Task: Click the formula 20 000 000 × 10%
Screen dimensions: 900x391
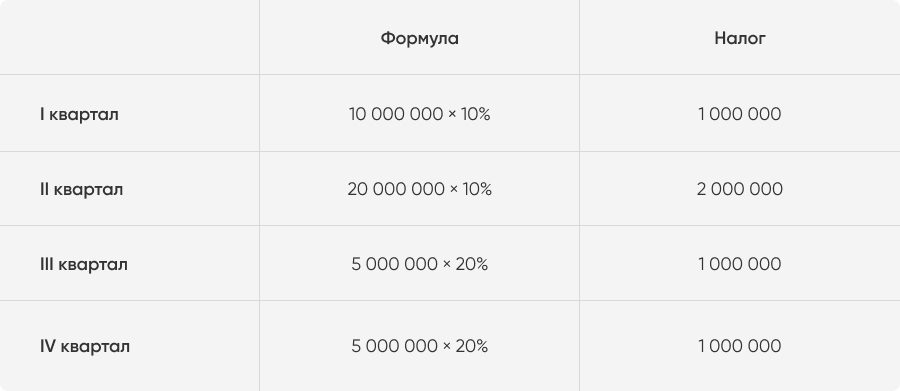Action: (x=420, y=189)
